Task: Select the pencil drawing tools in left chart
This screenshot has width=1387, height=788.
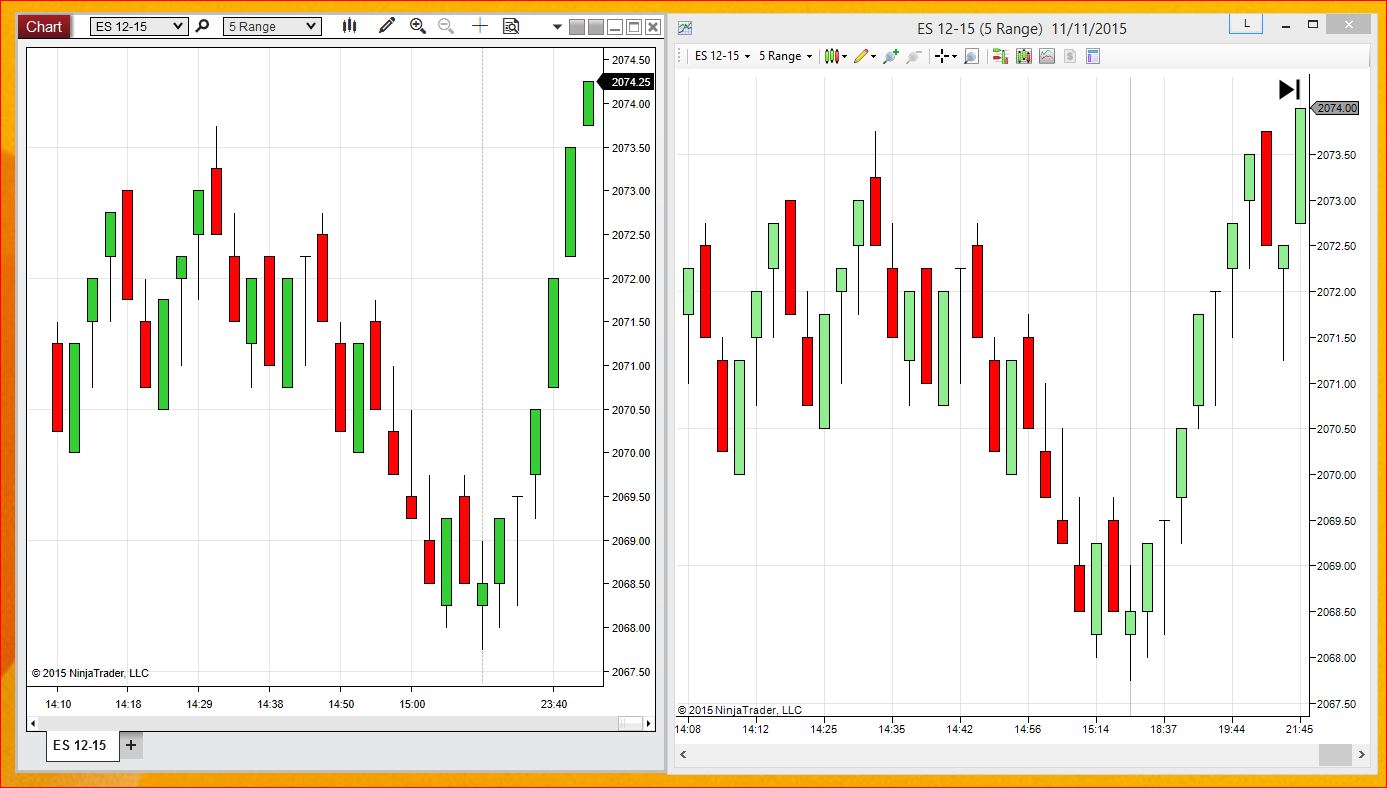Action: [x=387, y=27]
